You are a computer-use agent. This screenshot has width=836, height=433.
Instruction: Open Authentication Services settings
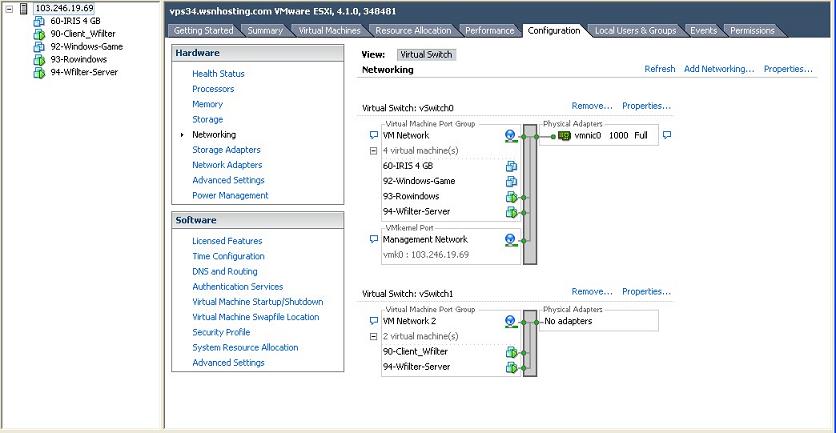click(x=238, y=286)
